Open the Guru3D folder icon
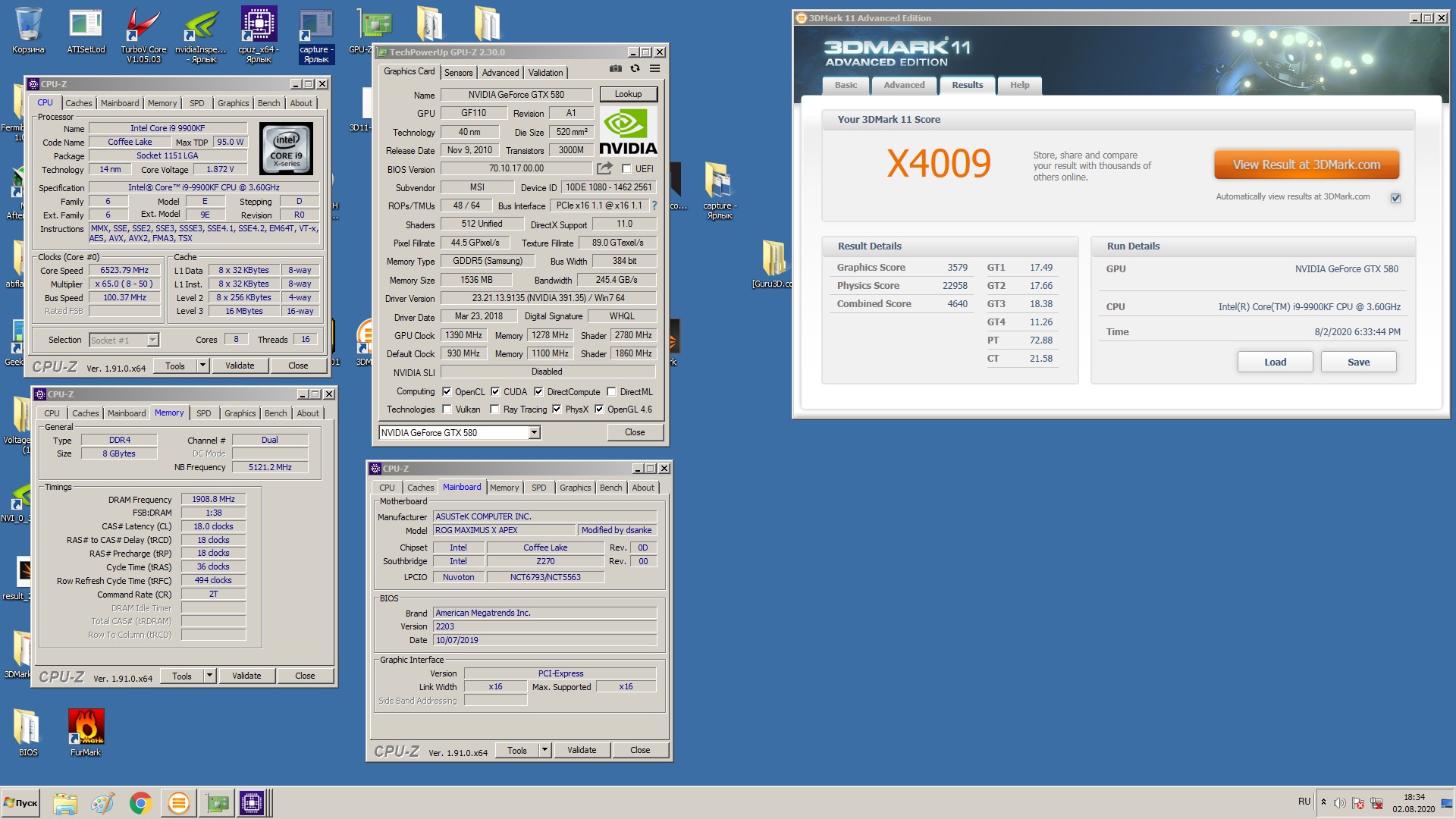 point(773,264)
